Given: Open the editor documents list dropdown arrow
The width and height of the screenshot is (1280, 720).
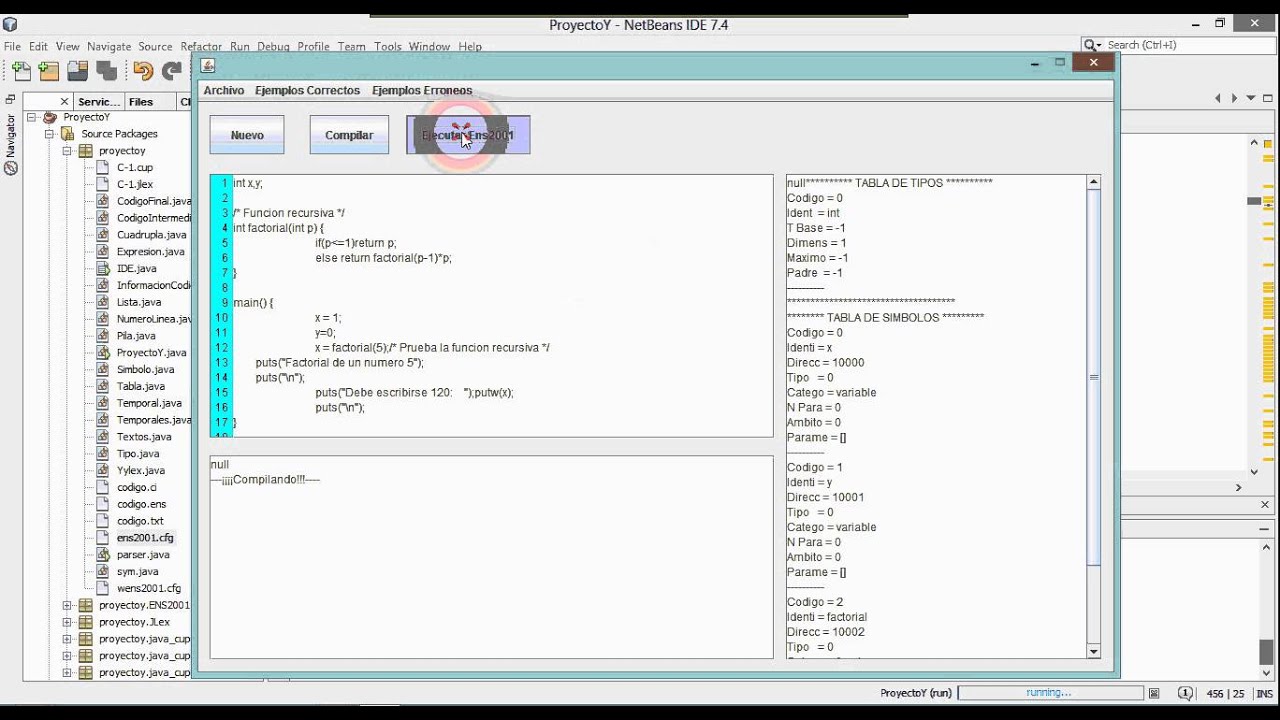Looking at the screenshot, I should (1251, 98).
